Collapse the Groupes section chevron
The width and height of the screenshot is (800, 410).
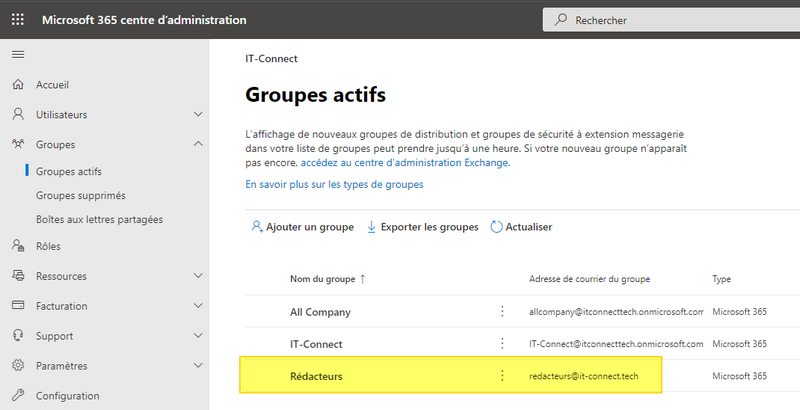198,145
